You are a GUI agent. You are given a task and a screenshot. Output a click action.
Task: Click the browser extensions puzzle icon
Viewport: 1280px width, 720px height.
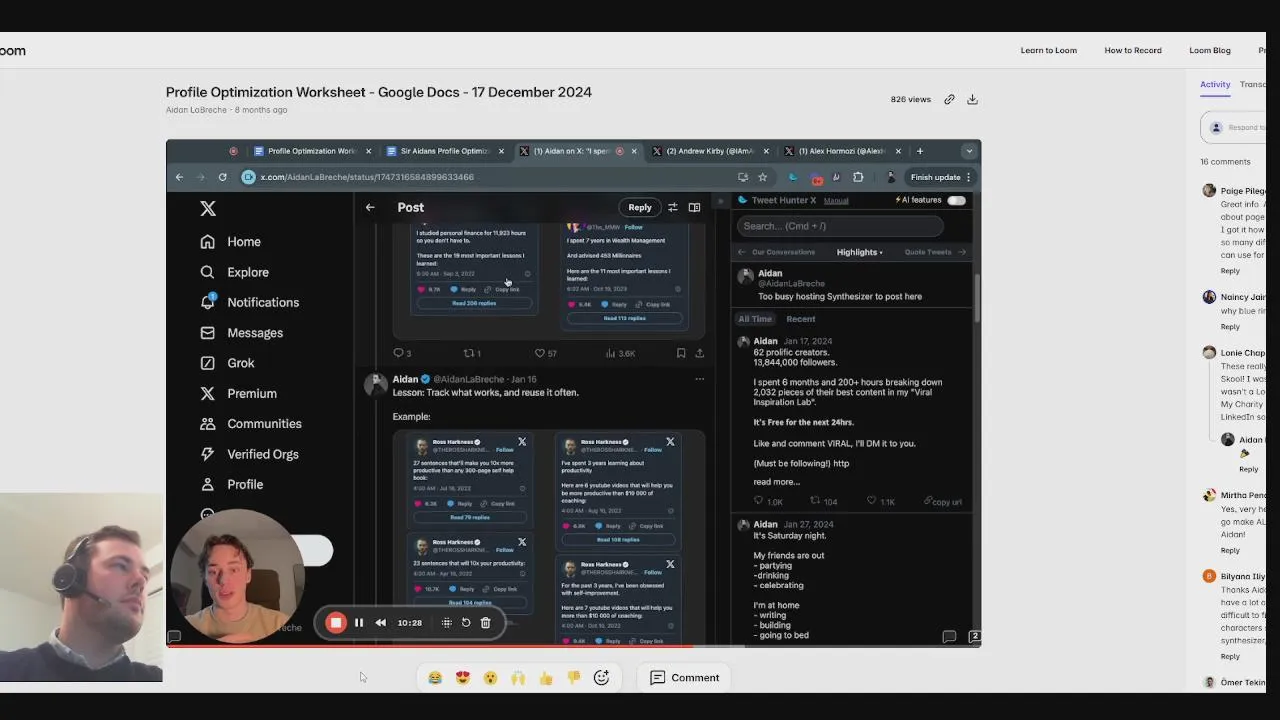[x=858, y=177]
